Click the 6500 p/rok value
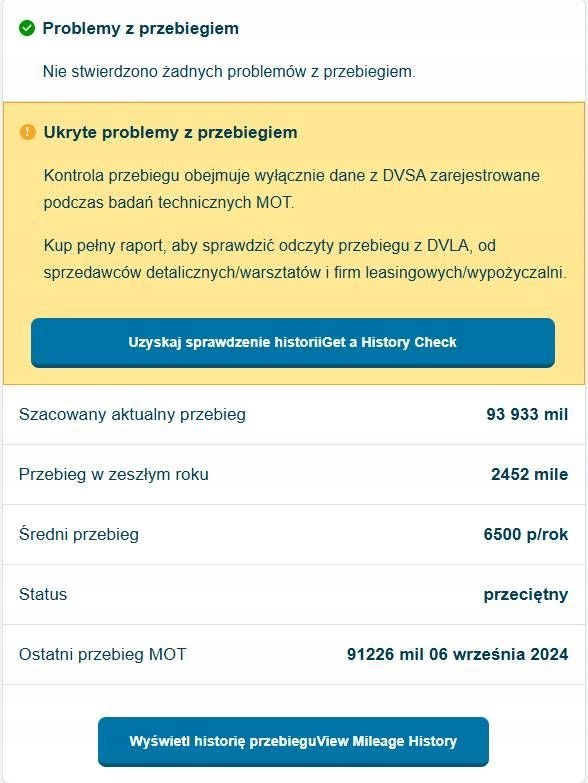The width and height of the screenshot is (588, 783). pos(526,534)
